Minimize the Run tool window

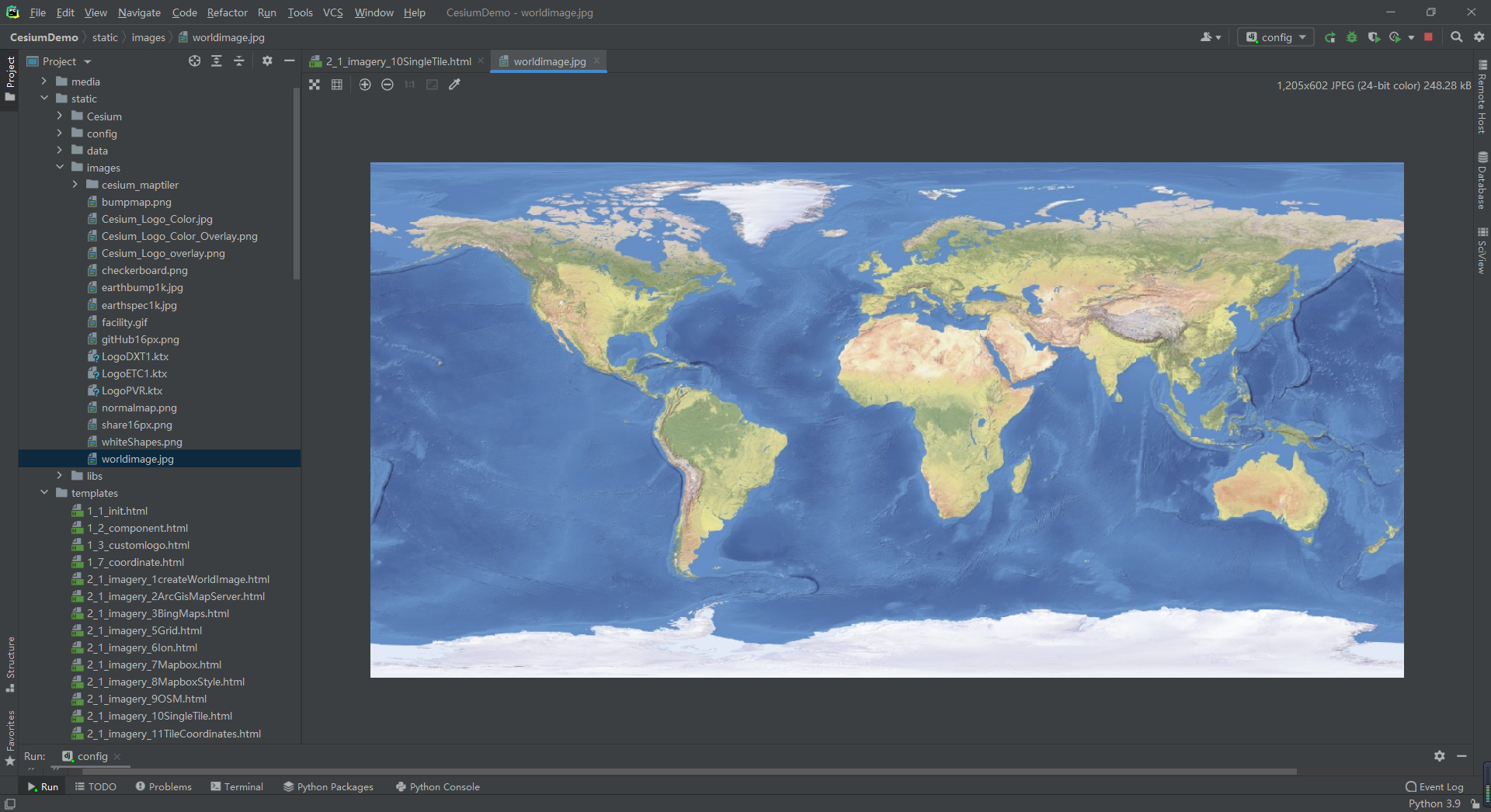pos(1461,756)
